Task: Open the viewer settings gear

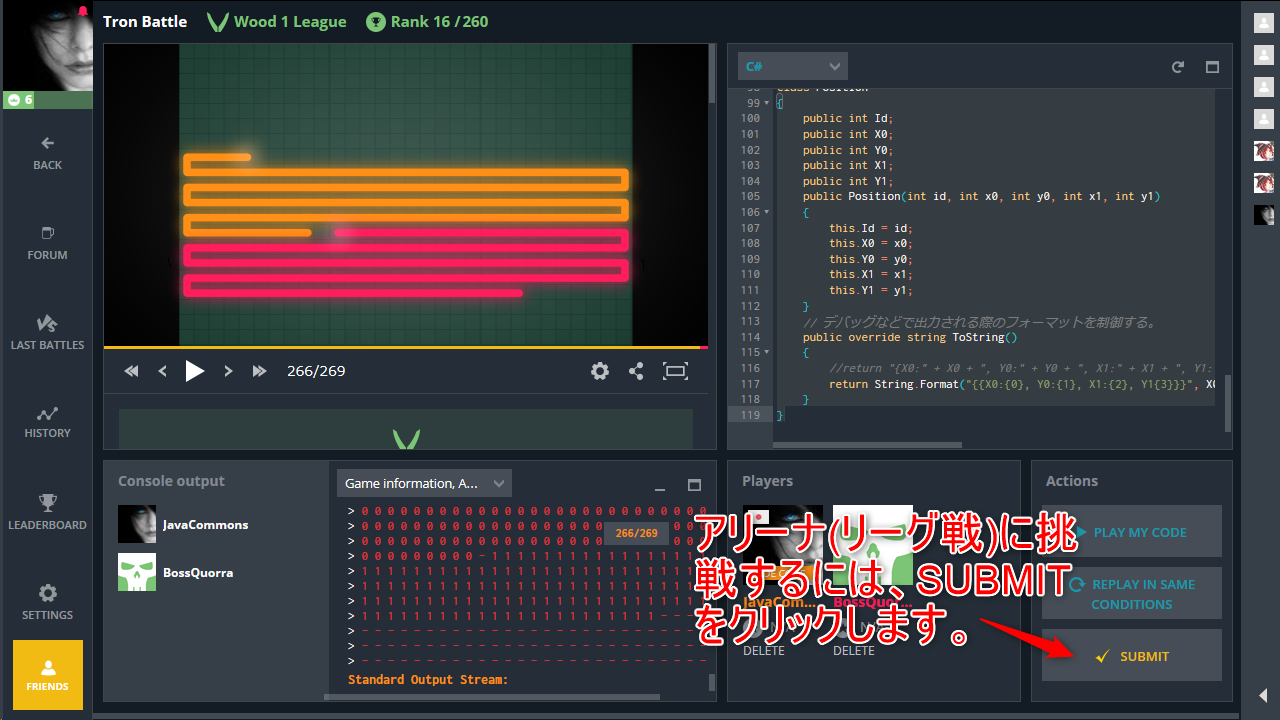Action: 600,371
